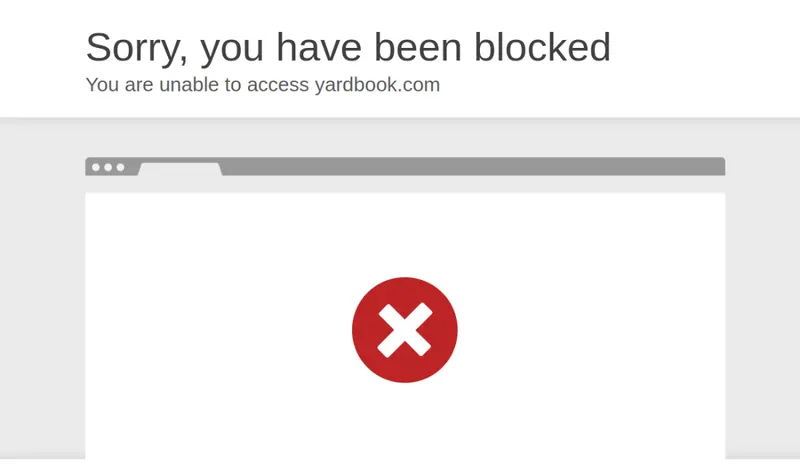Click the word "blocked" in the heading
The width and height of the screenshot is (800, 466).
pyautogui.click(x=542, y=47)
